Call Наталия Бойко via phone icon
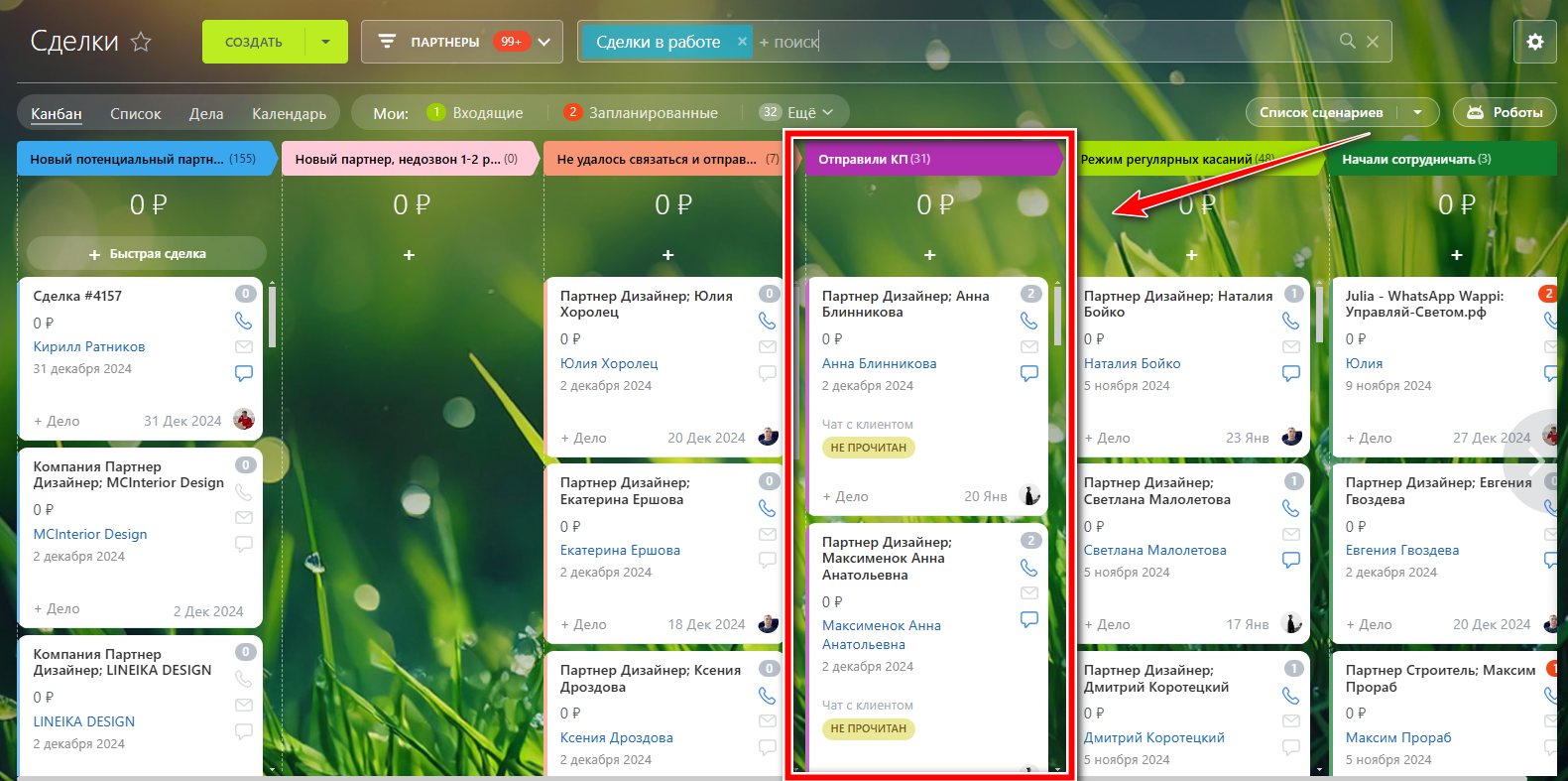The width and height of the screenshot is (1568, 781). (1290, 321)
